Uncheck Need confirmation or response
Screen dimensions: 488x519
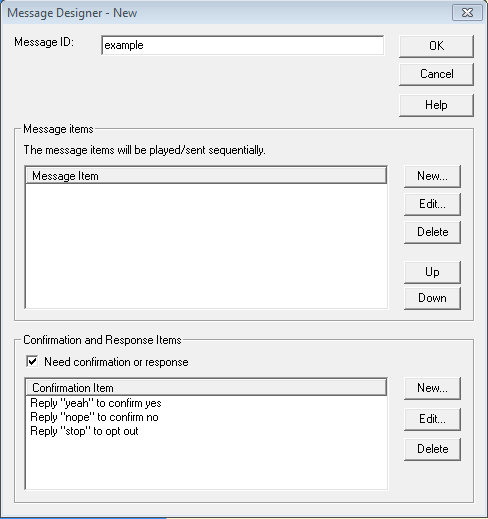pos(32,361)
